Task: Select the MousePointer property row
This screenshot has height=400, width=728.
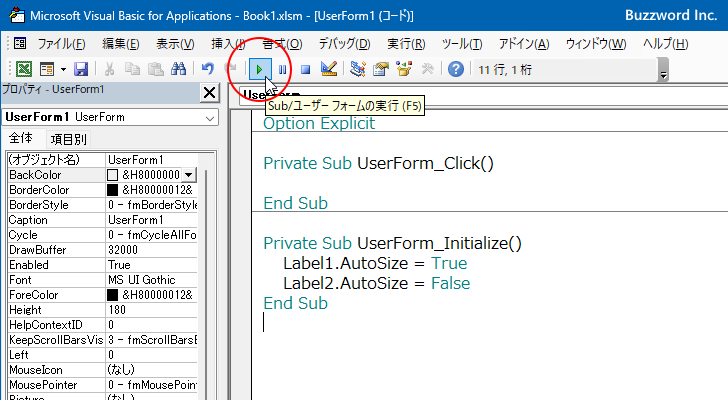Action: (x=102, y=385)
